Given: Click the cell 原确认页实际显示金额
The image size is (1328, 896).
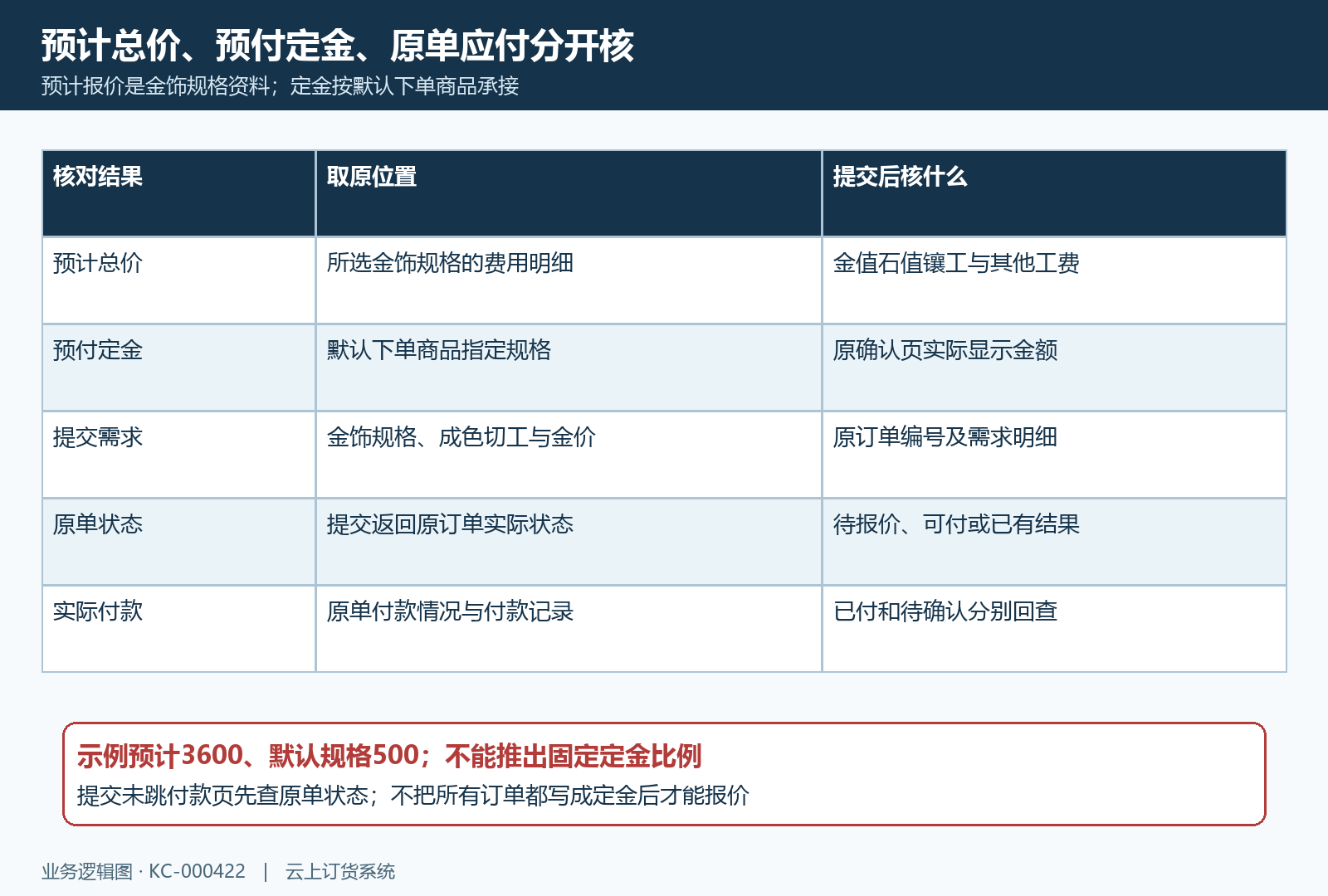Looking at the screenshot, I should [x=1054, y=368].
